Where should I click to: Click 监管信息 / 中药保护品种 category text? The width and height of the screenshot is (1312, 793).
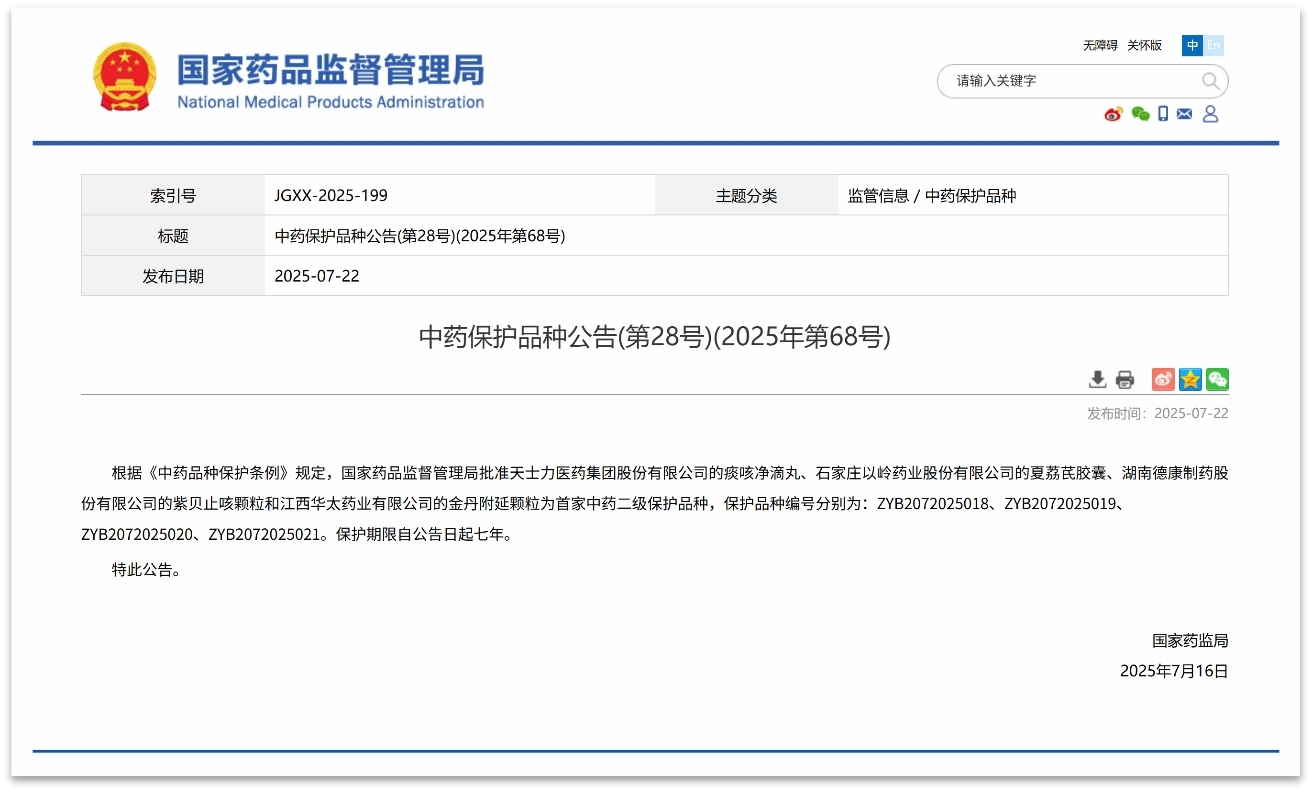pos(932,196)
